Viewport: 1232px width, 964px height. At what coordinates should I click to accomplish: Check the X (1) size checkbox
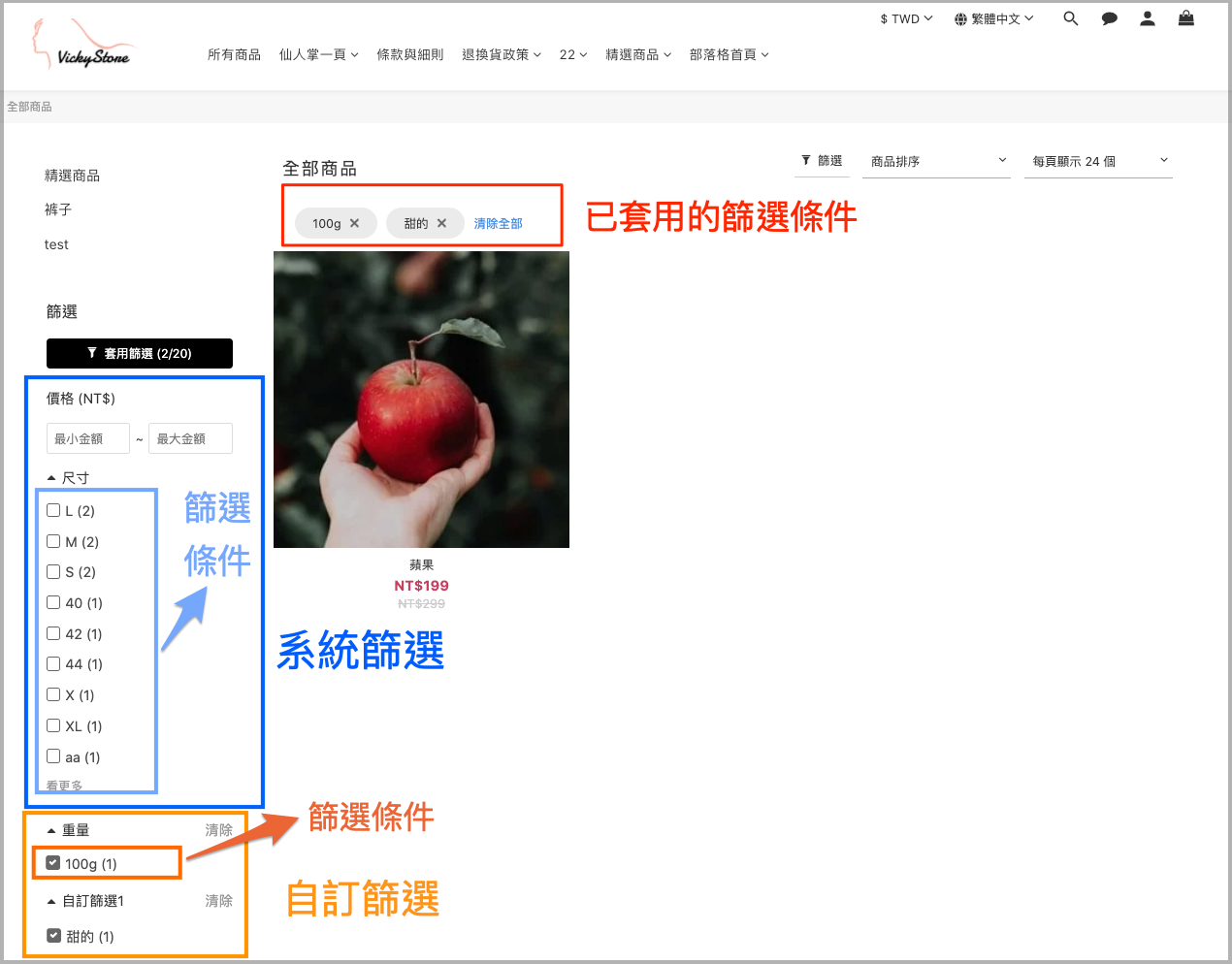pos(53,694)
